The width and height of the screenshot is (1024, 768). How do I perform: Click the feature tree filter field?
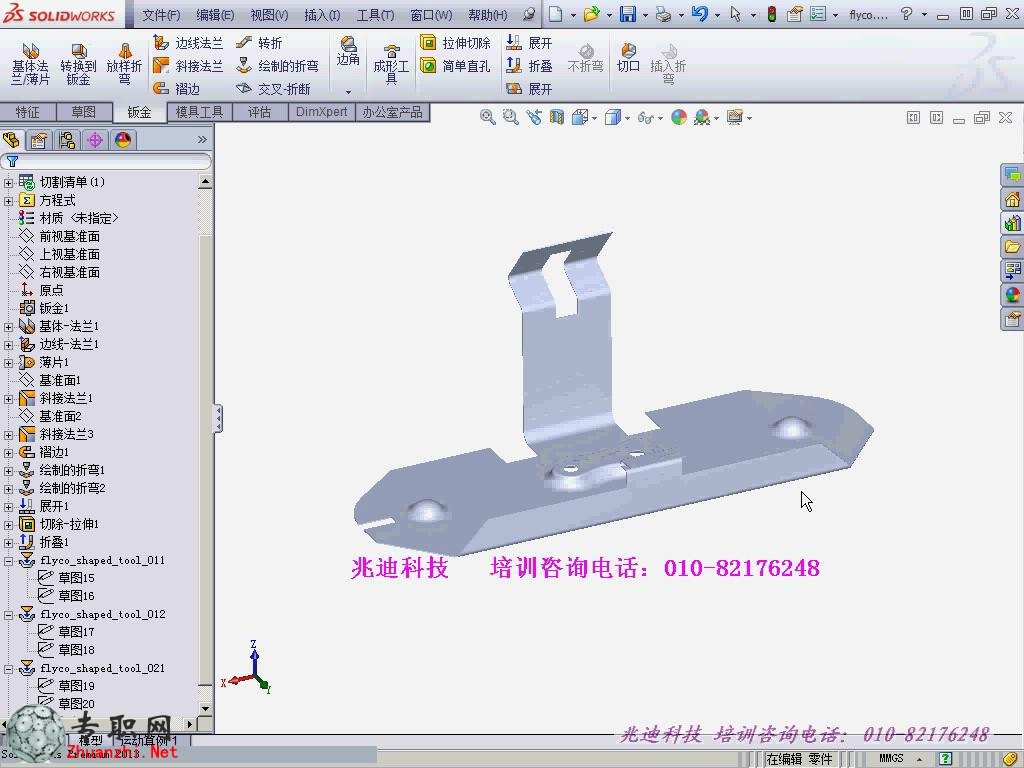tap(106, 161)
